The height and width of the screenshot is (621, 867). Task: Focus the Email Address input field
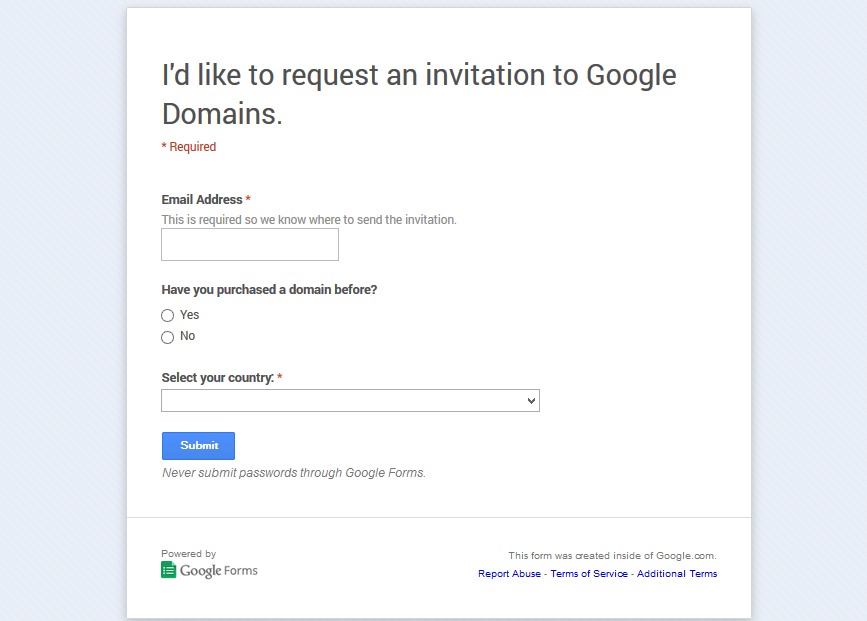pos(250,244)
